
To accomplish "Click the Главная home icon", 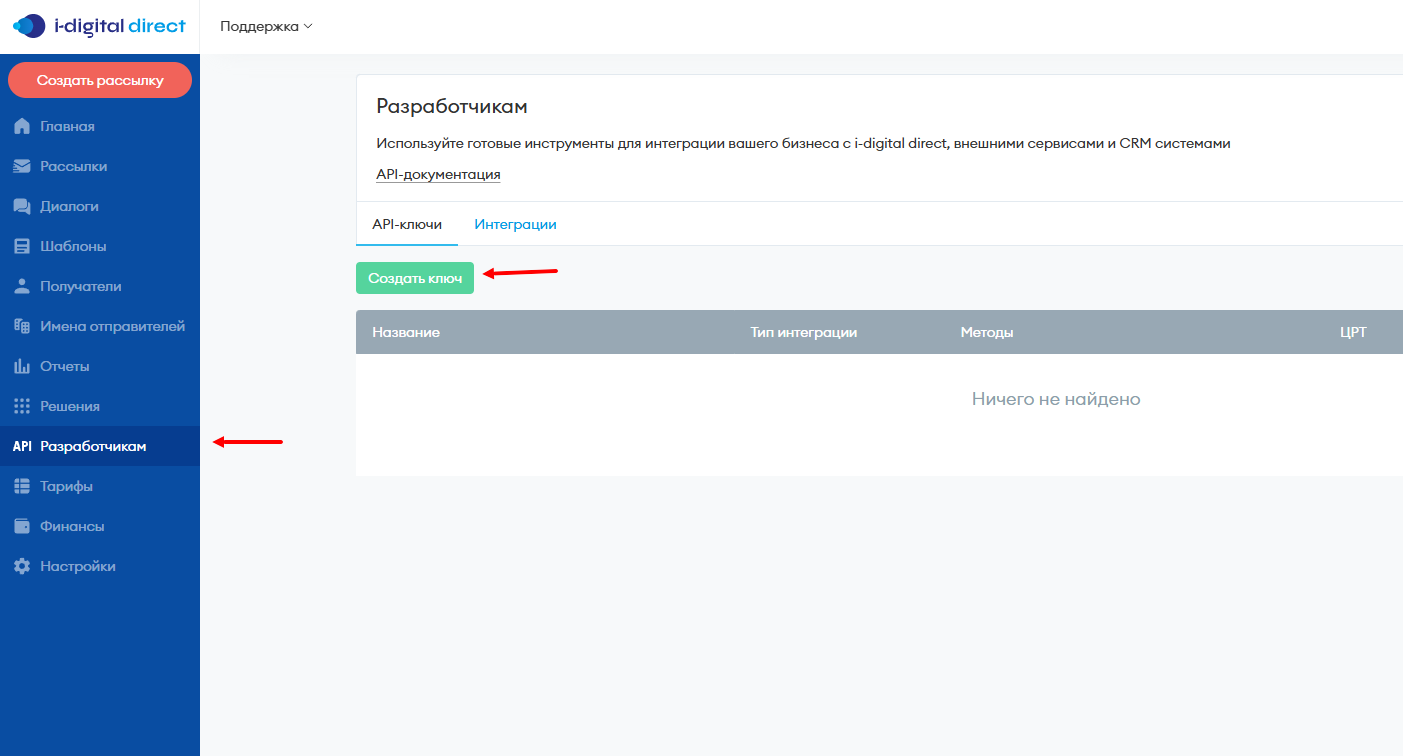I will tap(22, 127).
